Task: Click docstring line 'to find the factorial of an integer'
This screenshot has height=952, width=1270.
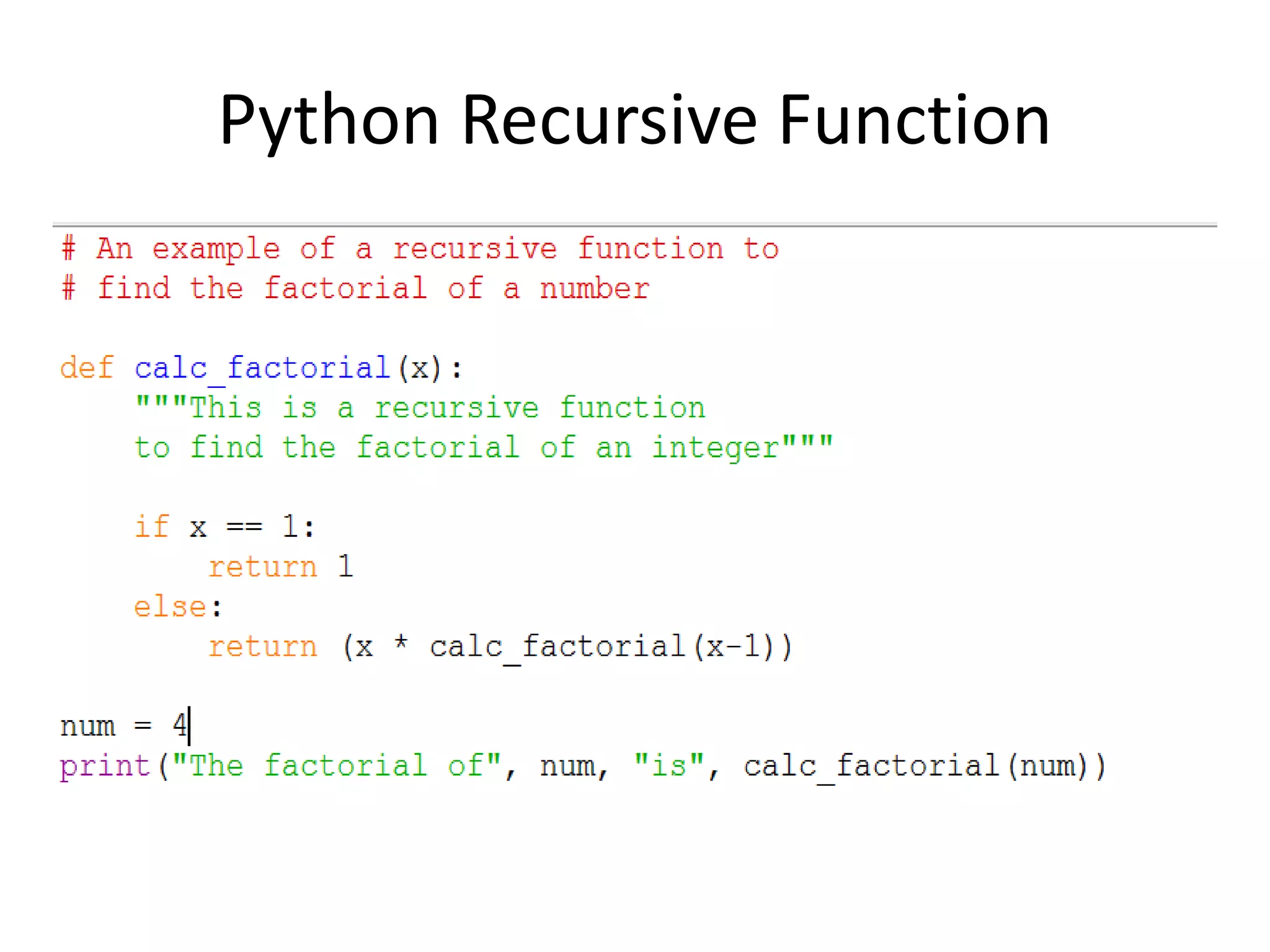Action: (484, 447)
